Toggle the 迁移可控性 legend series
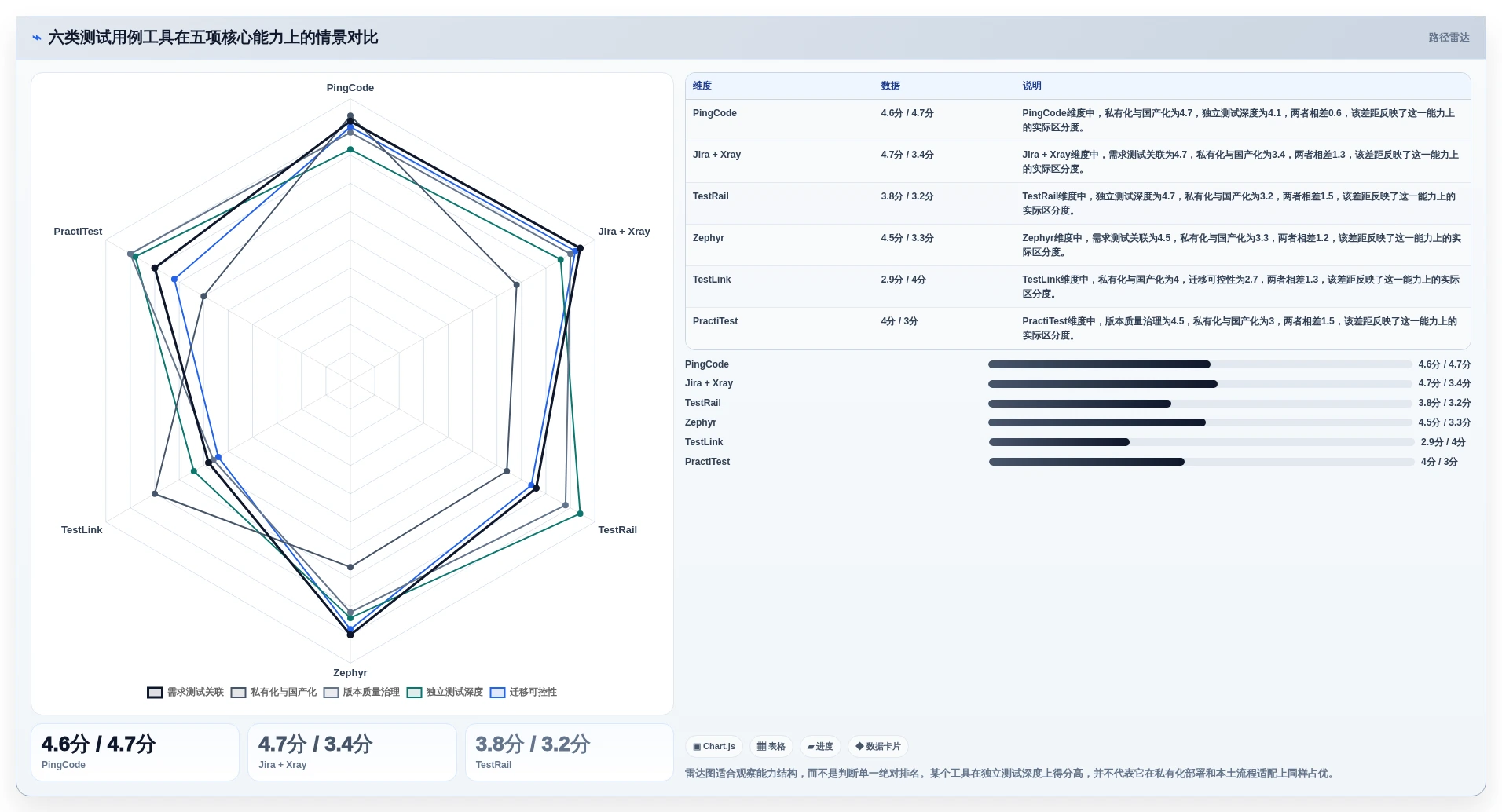 (523, 693)
